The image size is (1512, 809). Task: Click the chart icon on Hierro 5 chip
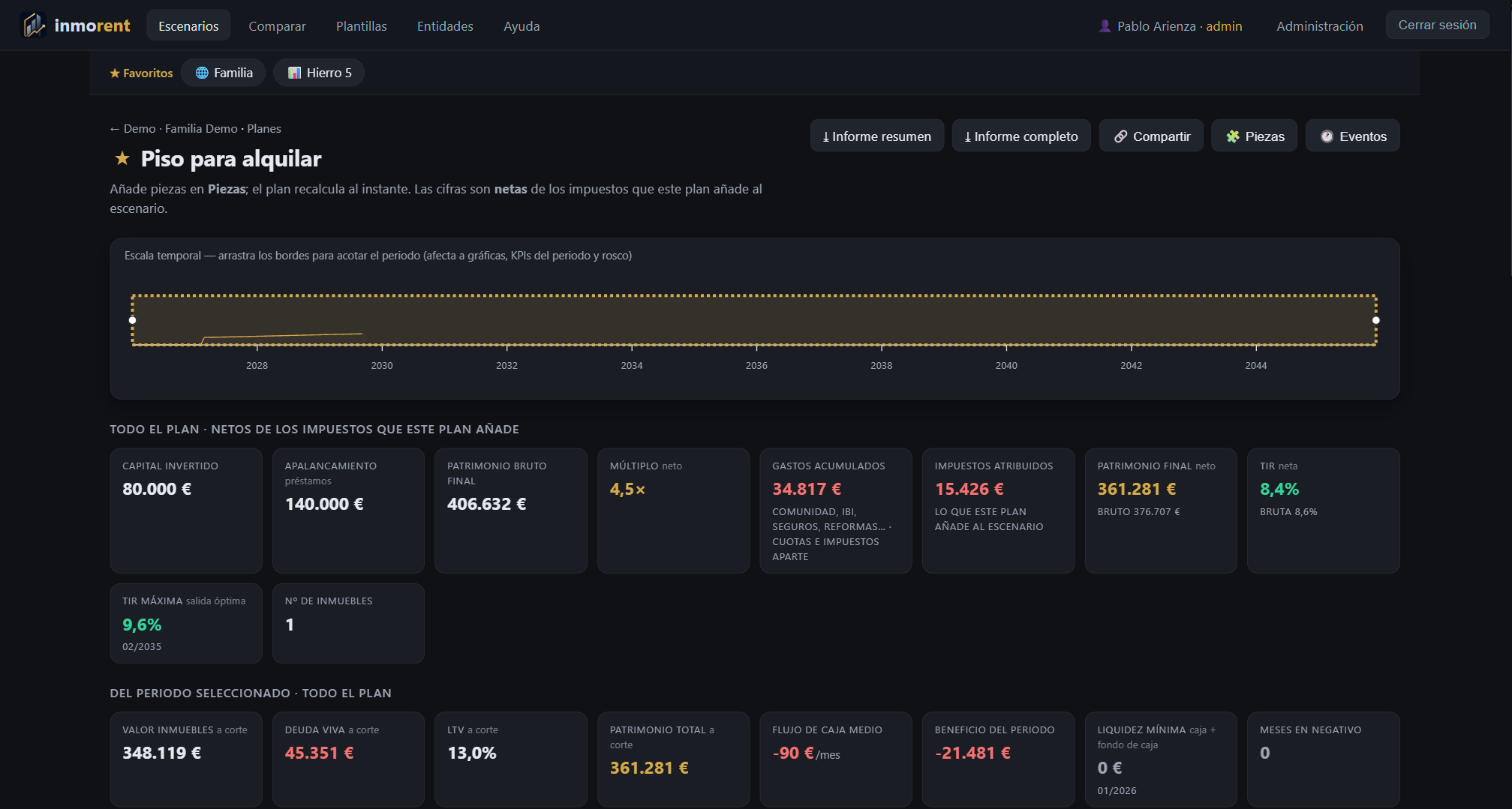click(294, 73)
